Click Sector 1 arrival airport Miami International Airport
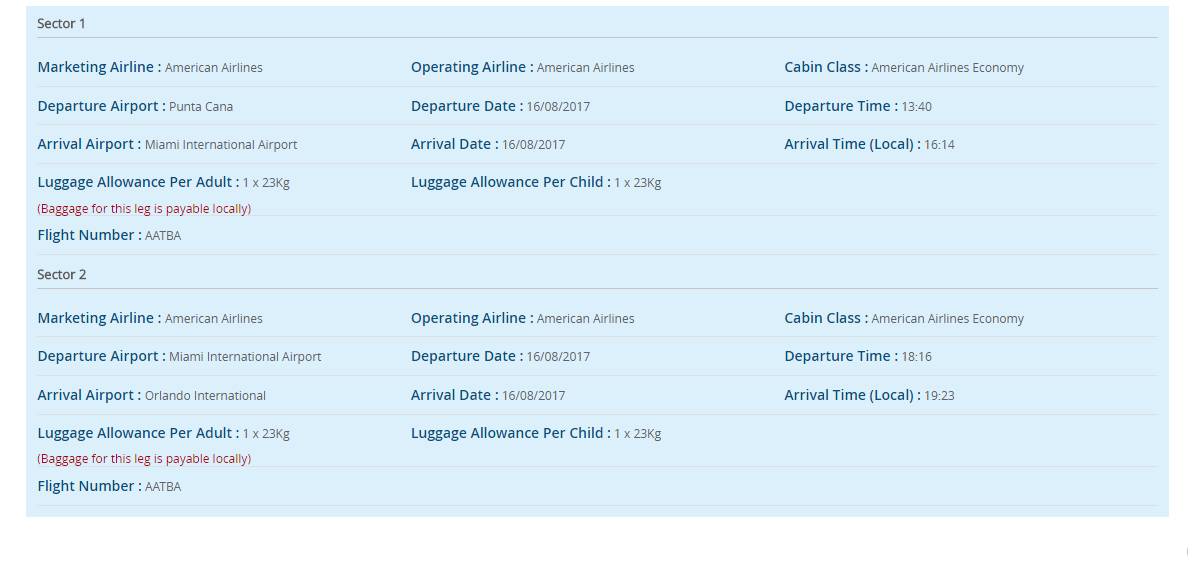Screen dimensions: 1188x567 point(221,145)
